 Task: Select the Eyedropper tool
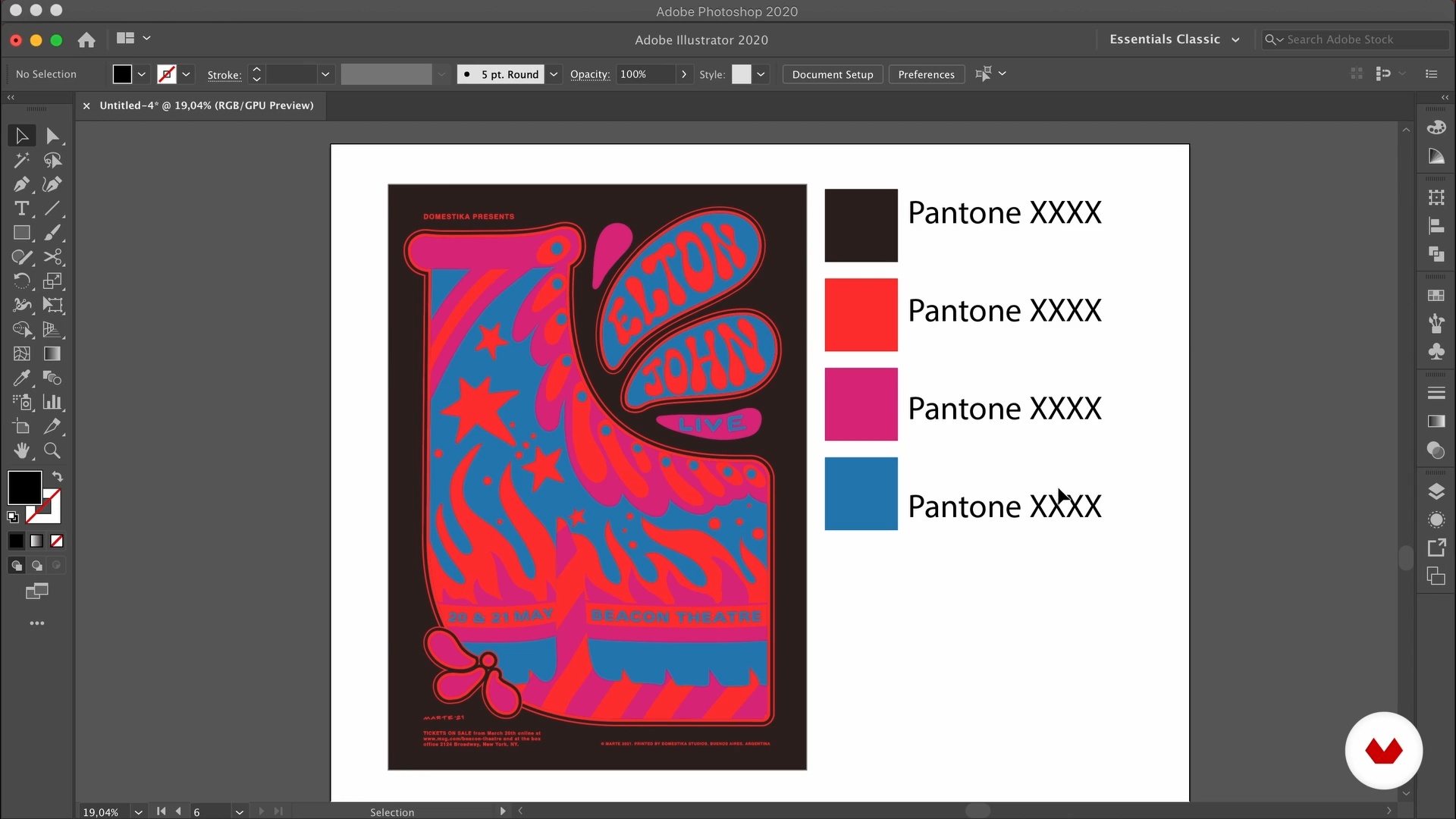pyautogui.click(x=21, y=378)
